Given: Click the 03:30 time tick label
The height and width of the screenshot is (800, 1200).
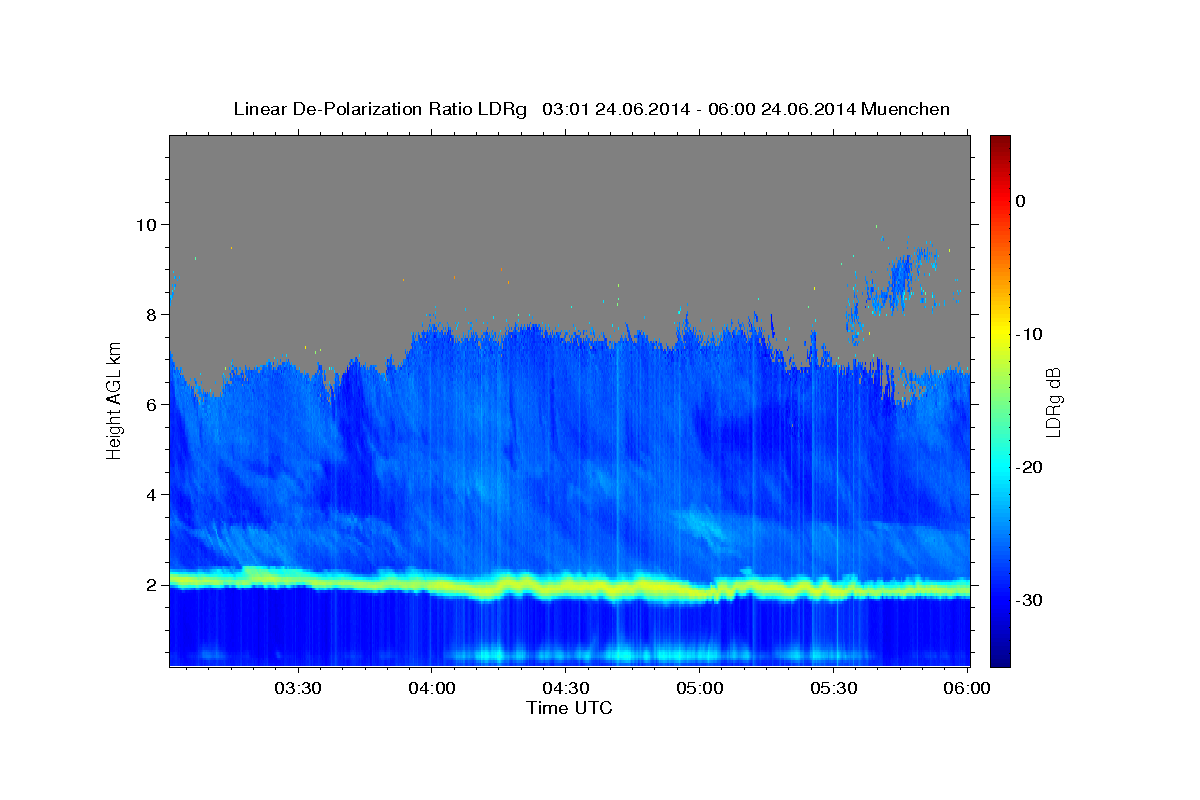Looking at the screenshot, I should coord(297,689).
